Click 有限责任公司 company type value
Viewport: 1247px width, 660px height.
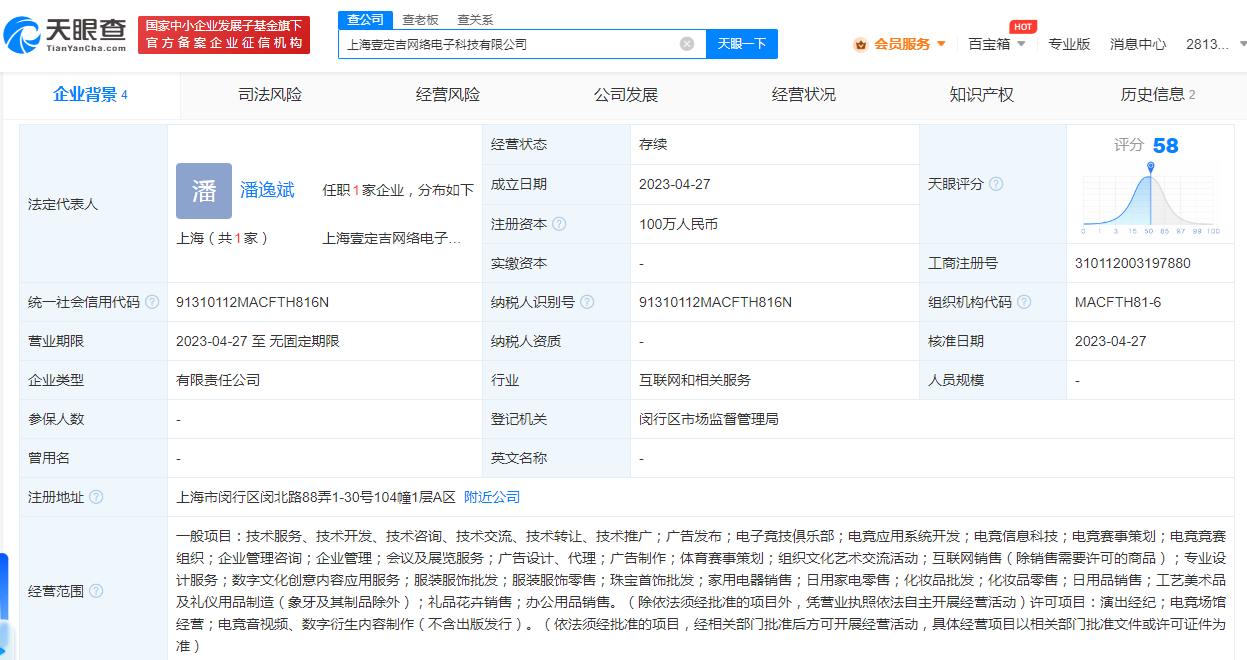coord(218,380)
